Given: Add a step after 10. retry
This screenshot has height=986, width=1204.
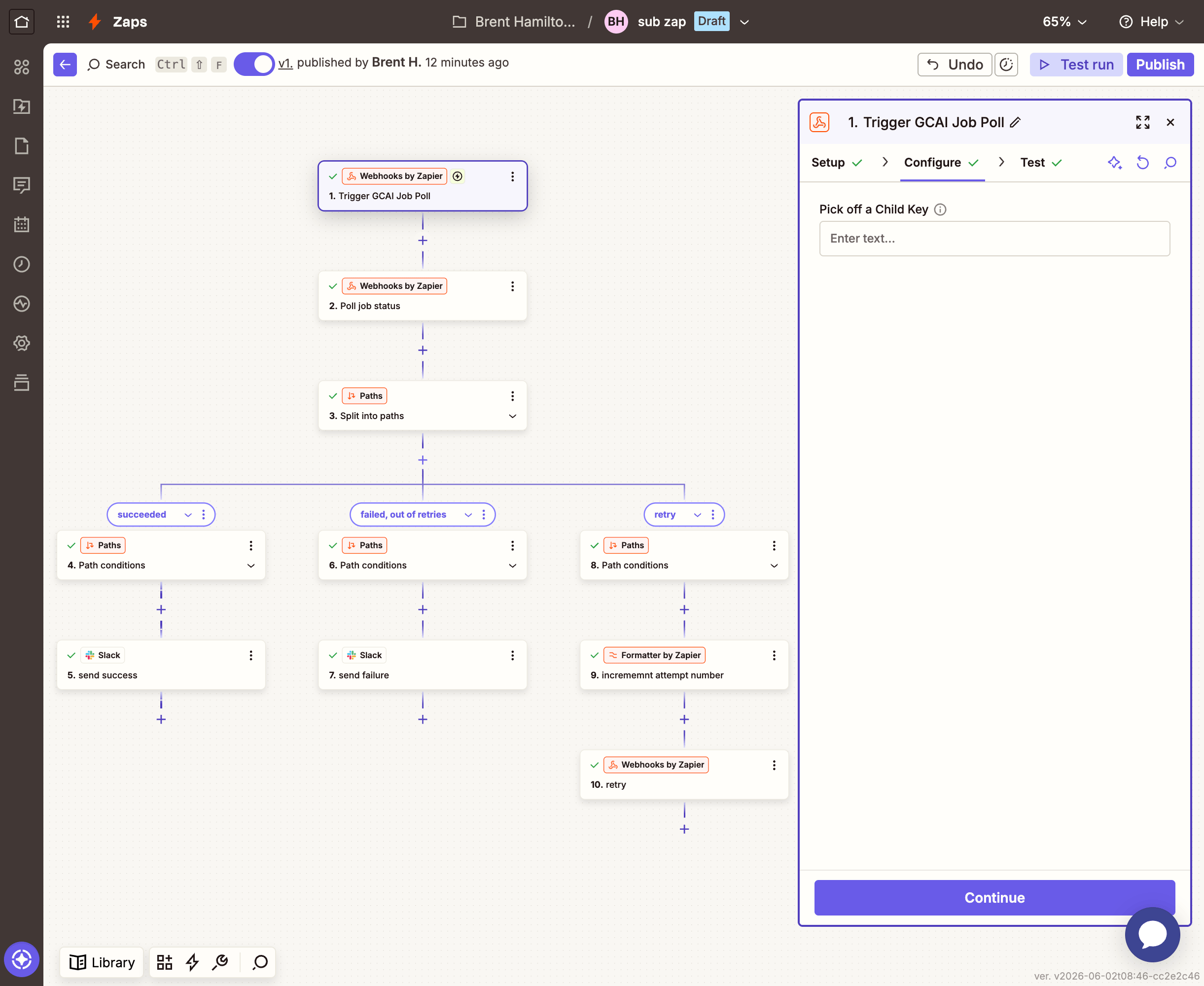Looking at the screenshot, I should coord(684,829).
